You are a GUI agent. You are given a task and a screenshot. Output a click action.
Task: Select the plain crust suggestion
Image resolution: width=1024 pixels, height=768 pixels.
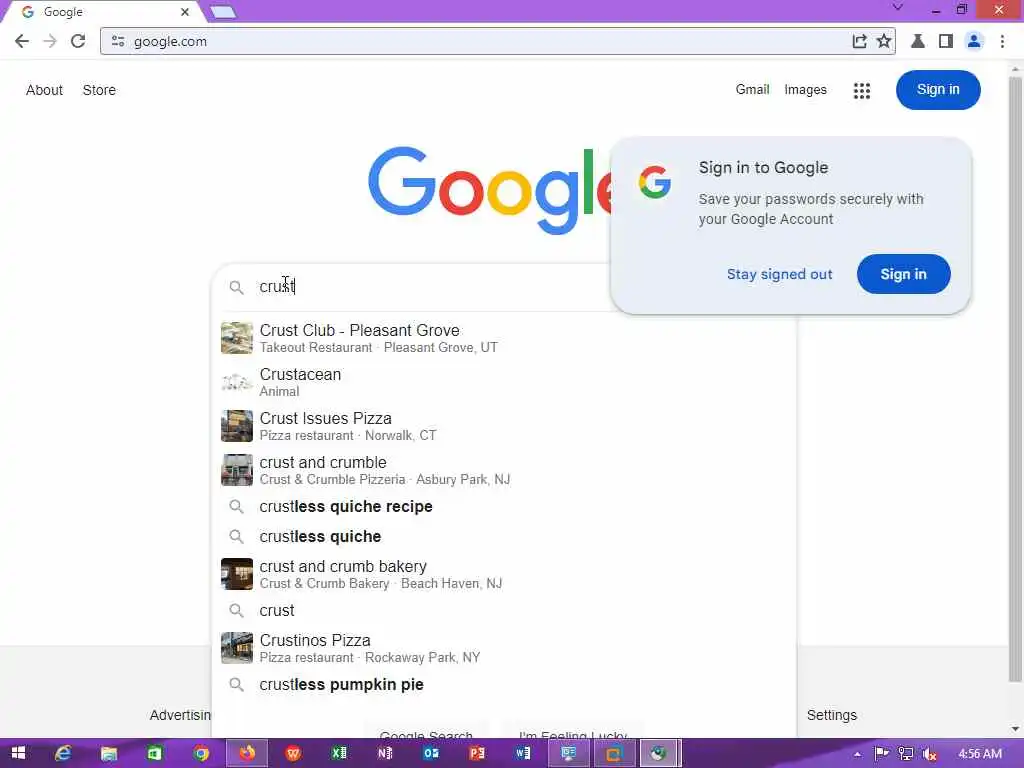pos(504,610)
